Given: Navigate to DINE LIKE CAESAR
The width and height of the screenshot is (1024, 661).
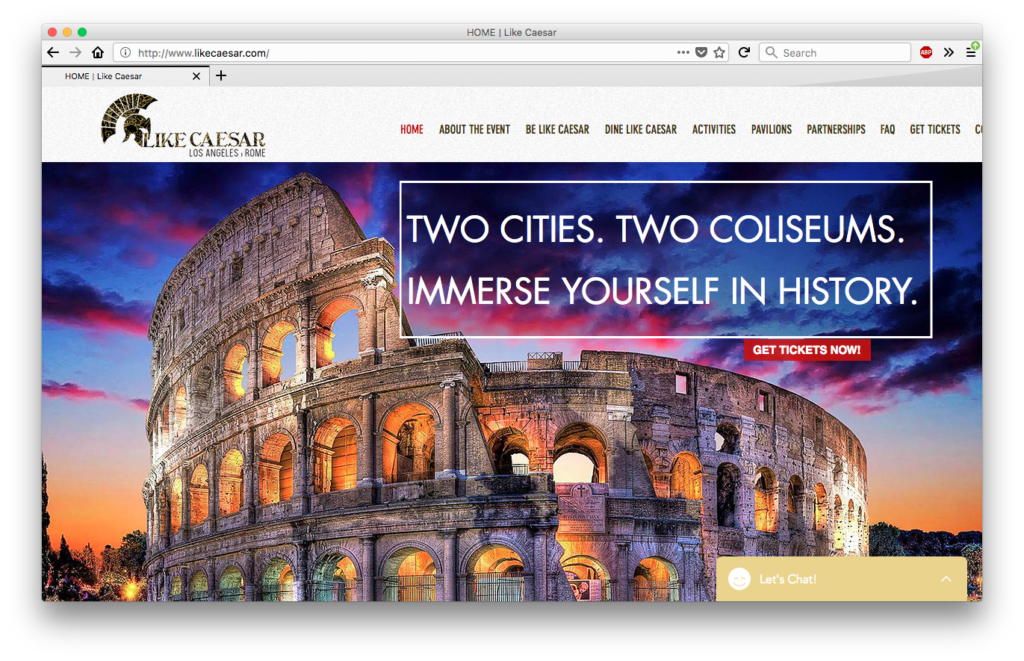Looking at the screenshot, I should click(x=641, y=129).
